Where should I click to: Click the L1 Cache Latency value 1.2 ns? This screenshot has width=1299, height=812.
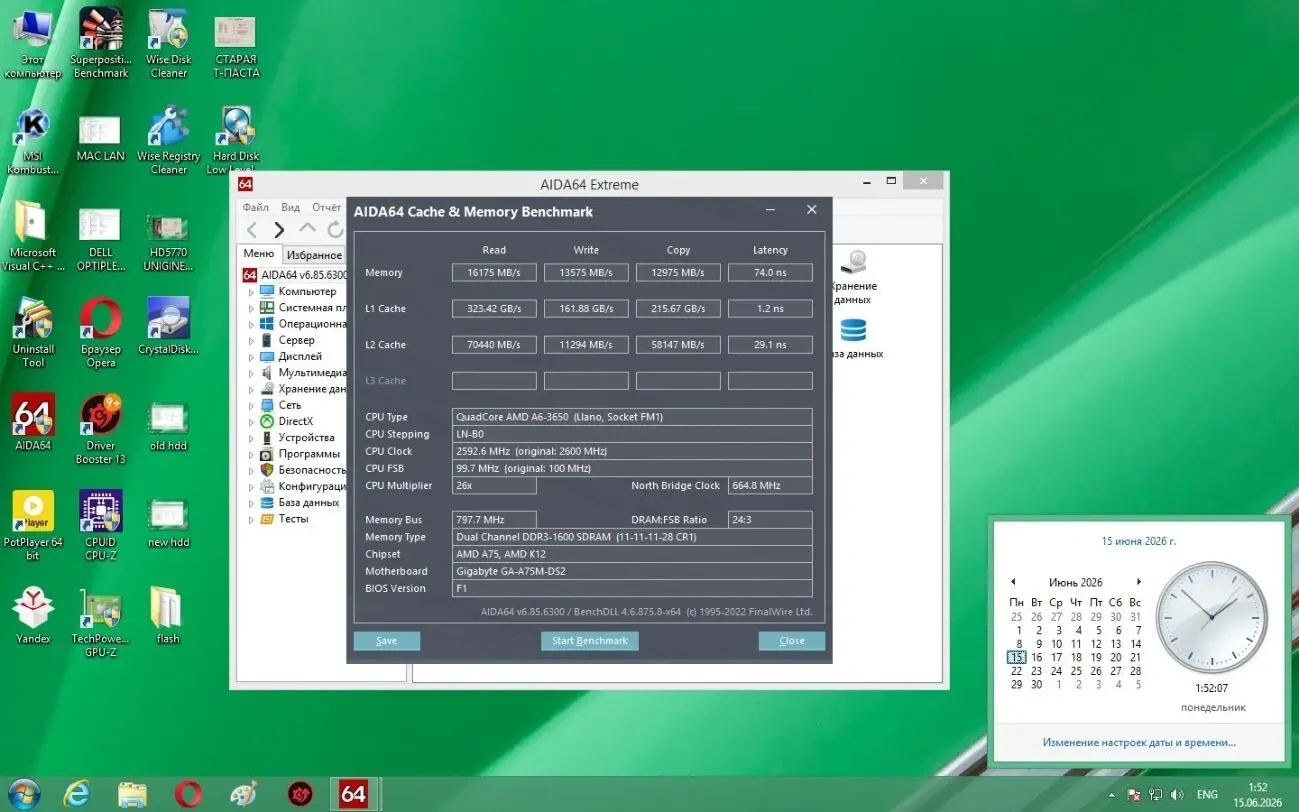770,308
